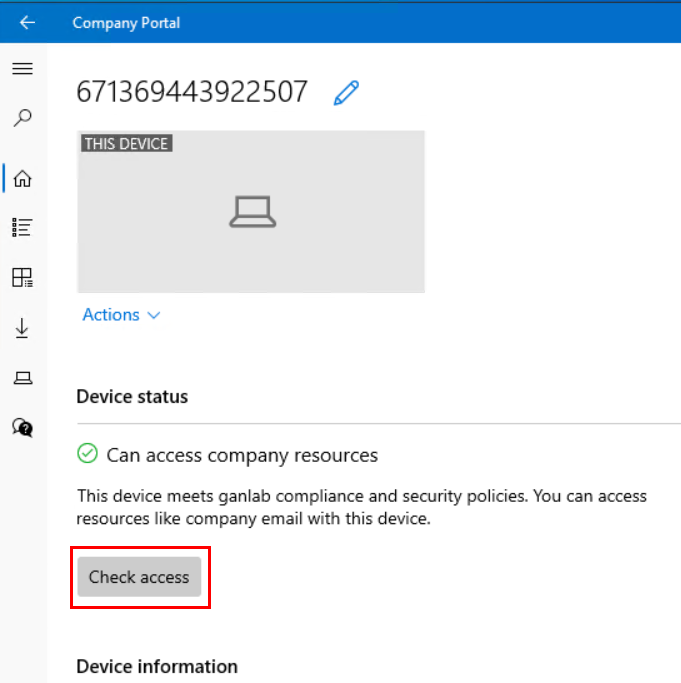Click the Device information heading
This screenshot has height=683, width=681.
coord(157,666)
